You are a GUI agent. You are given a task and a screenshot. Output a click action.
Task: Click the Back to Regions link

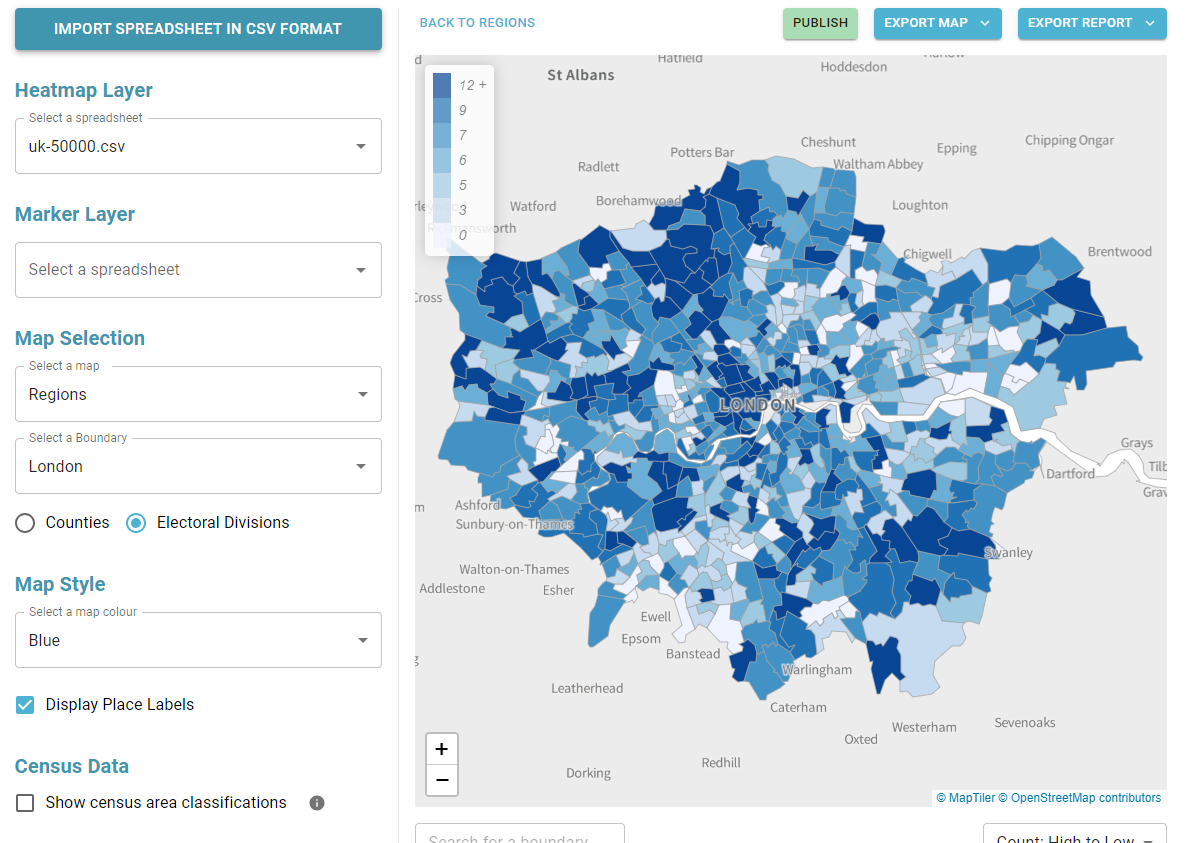[x=477, y=22]
